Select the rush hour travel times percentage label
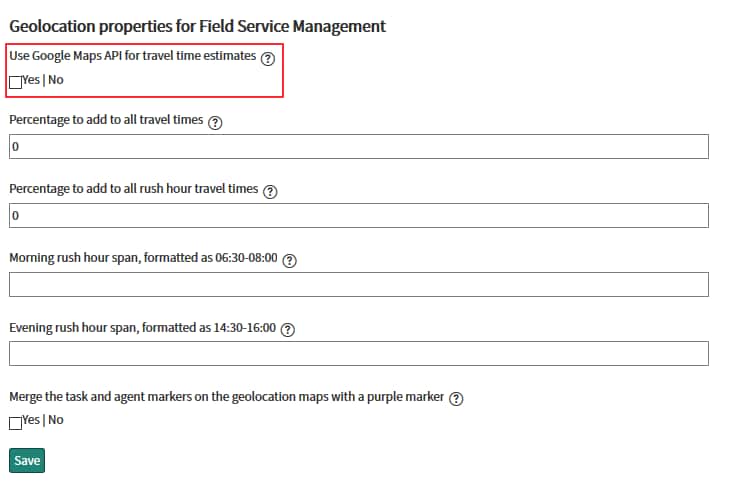 [x=133, y=189]
